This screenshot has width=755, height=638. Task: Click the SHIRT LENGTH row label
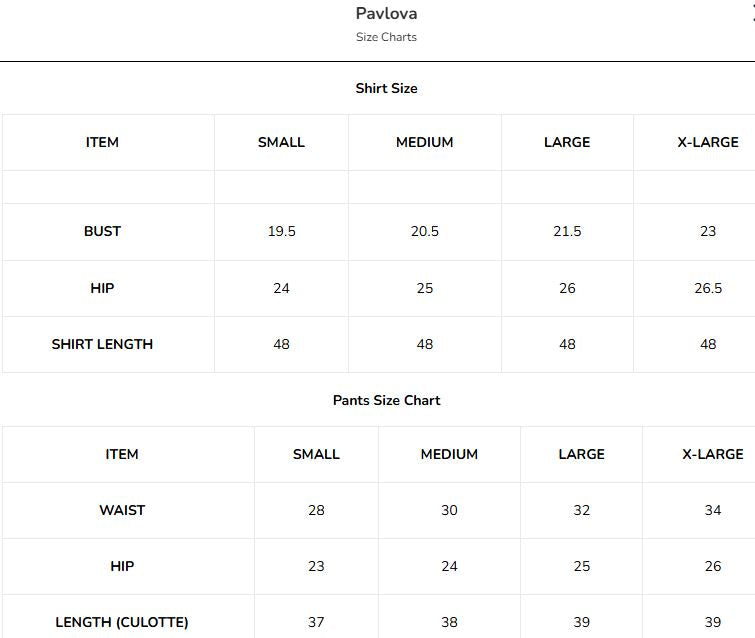tap(102, 344)
